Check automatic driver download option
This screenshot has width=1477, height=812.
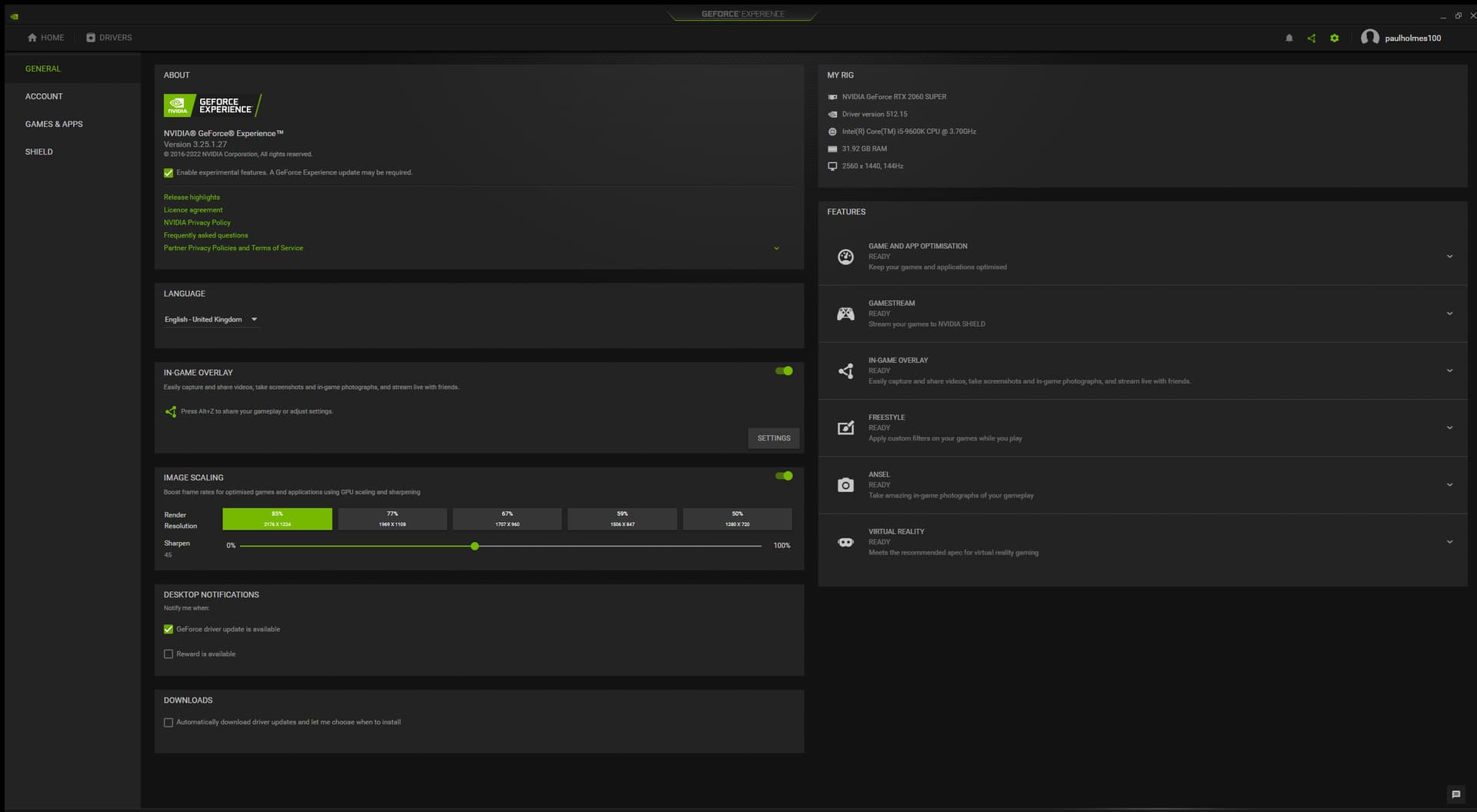tap(168, 723)
